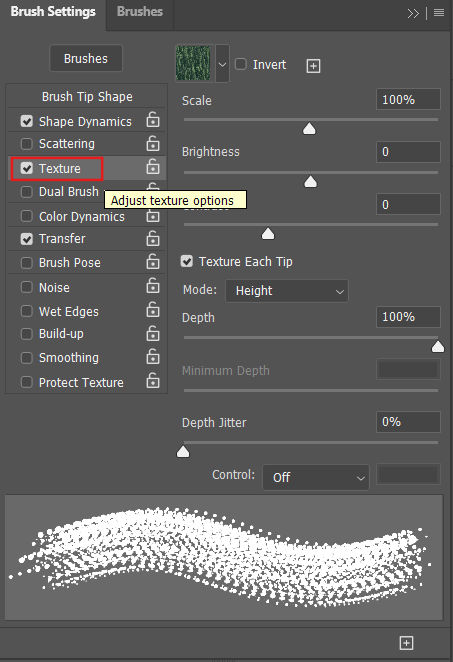Enable the Protect Texture checkbox
The height and width of the screenshot is (662, 453).
[27, 383]
